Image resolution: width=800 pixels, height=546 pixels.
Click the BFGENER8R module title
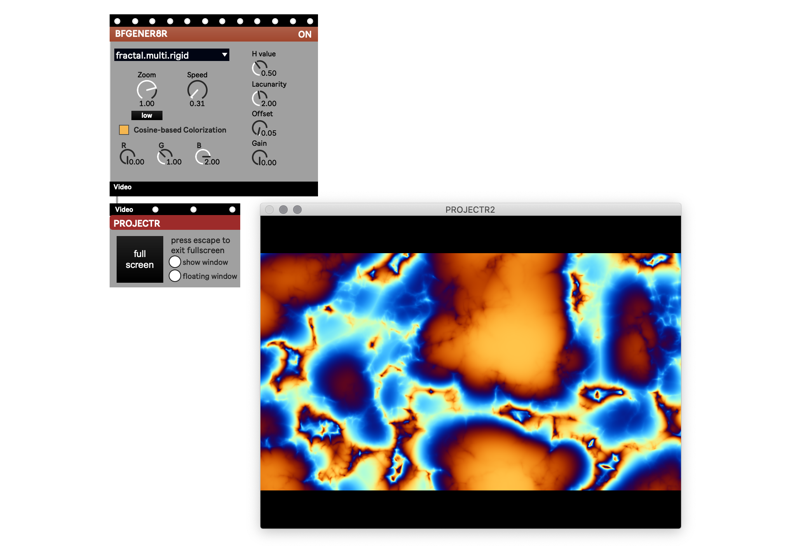pos(141,34)
